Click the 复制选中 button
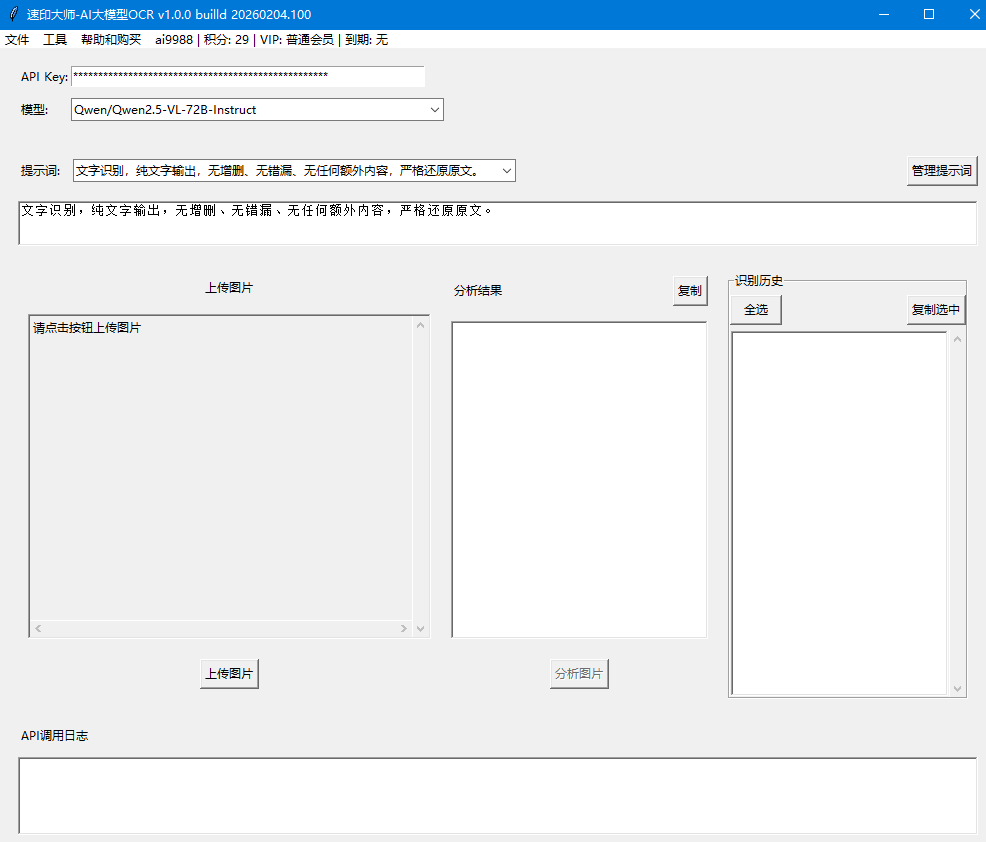The width and height of the screenshot is (986, 842). coord(936,310)
